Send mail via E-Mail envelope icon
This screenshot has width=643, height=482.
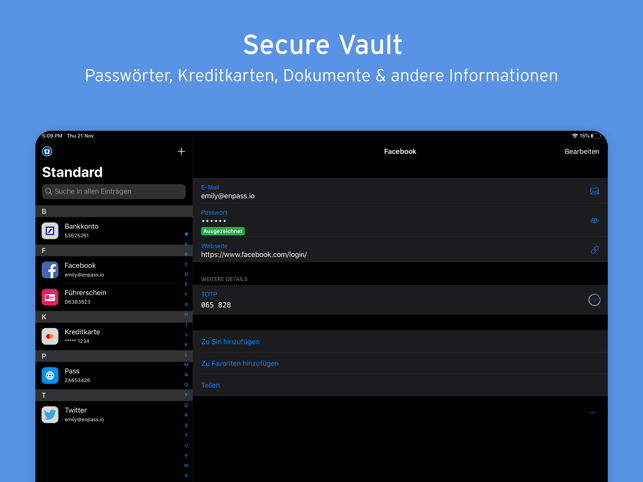594,191
